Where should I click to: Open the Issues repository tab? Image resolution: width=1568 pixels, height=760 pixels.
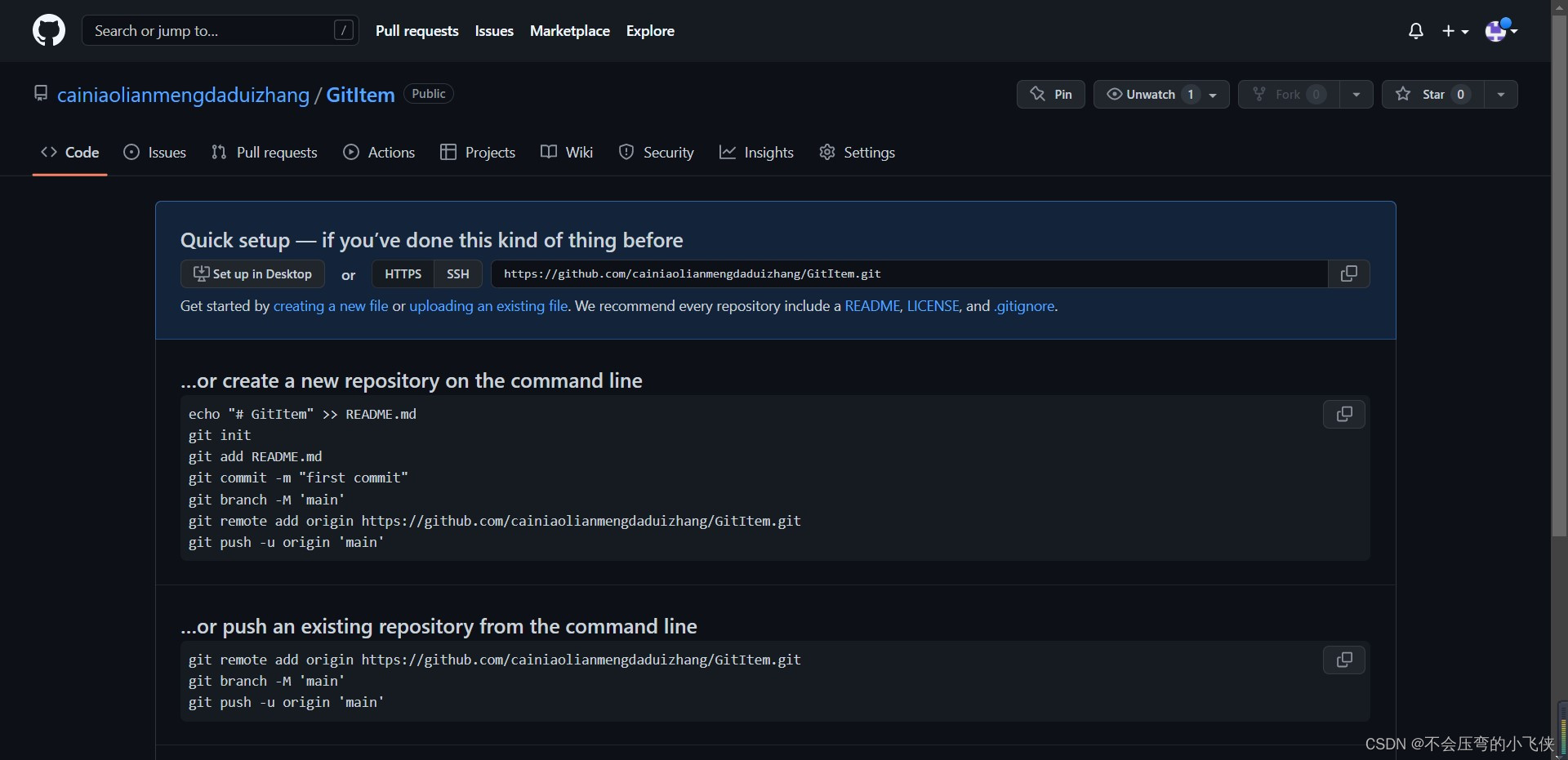click(155, 153)
